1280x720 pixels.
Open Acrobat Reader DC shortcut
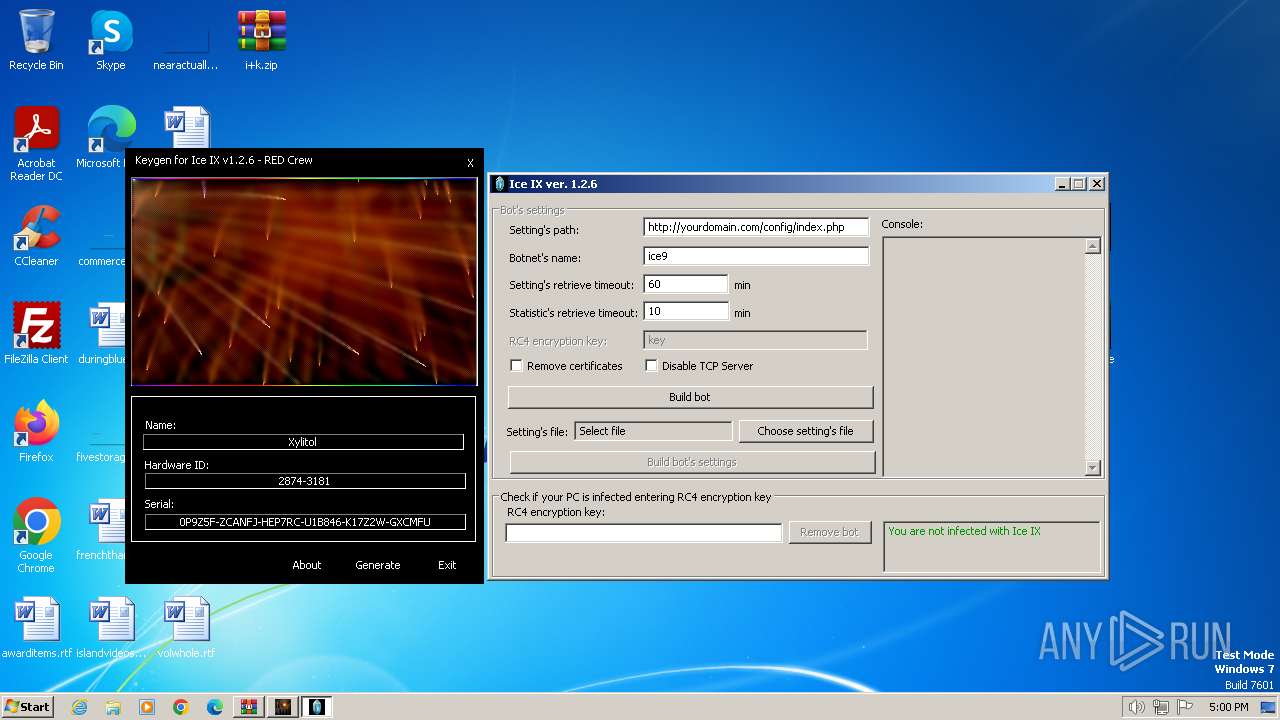(x=36, y=144)
